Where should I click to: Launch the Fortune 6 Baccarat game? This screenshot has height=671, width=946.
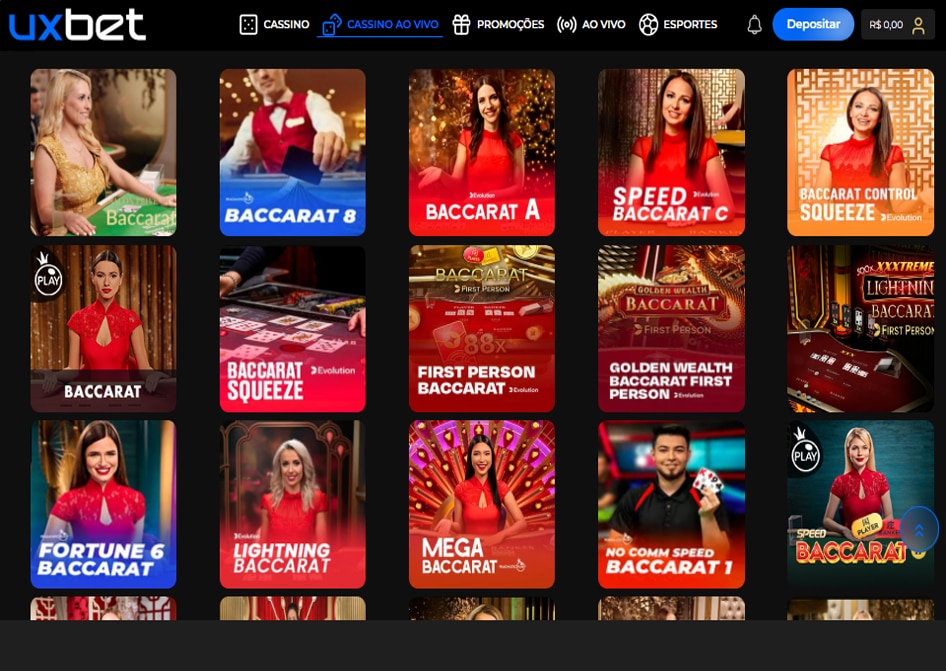[103, 504]
